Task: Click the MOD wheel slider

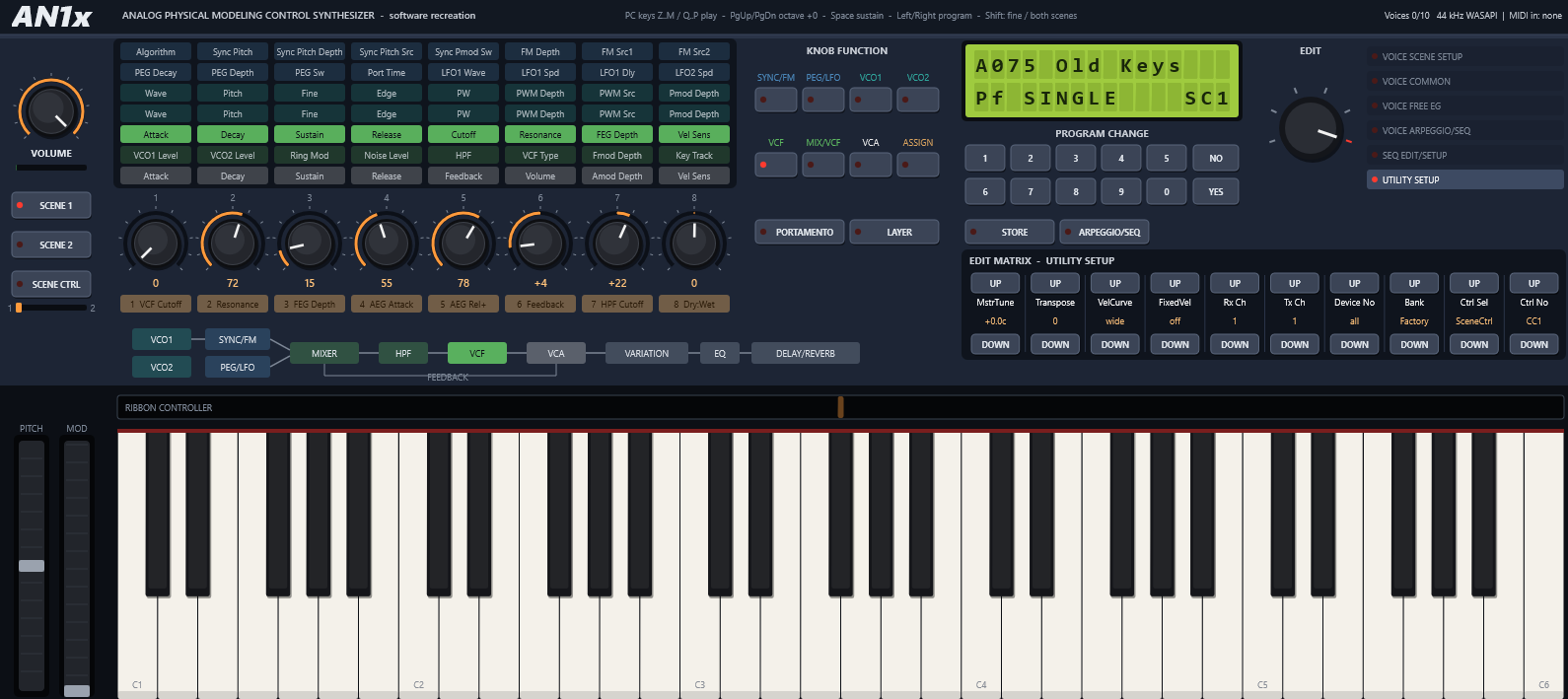Action: [77, 566]
